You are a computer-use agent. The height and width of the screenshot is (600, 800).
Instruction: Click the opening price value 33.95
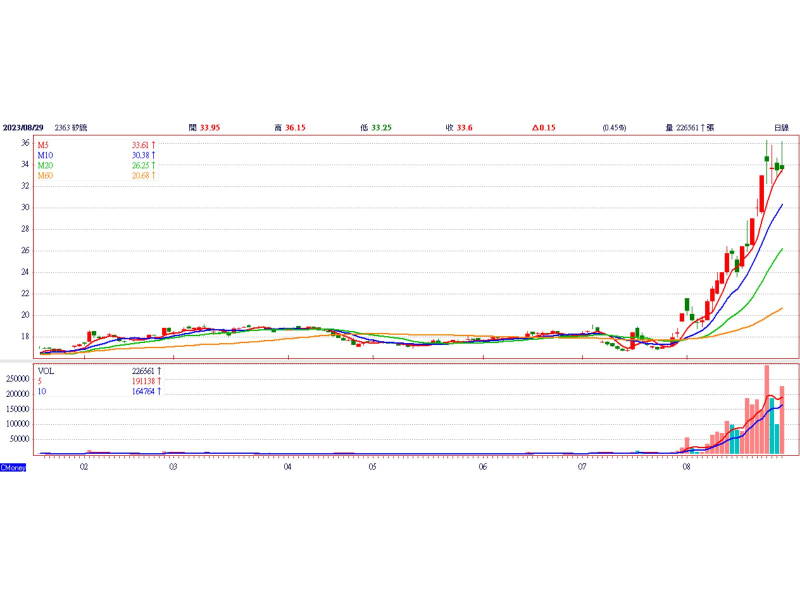click(x=210, y=128)
